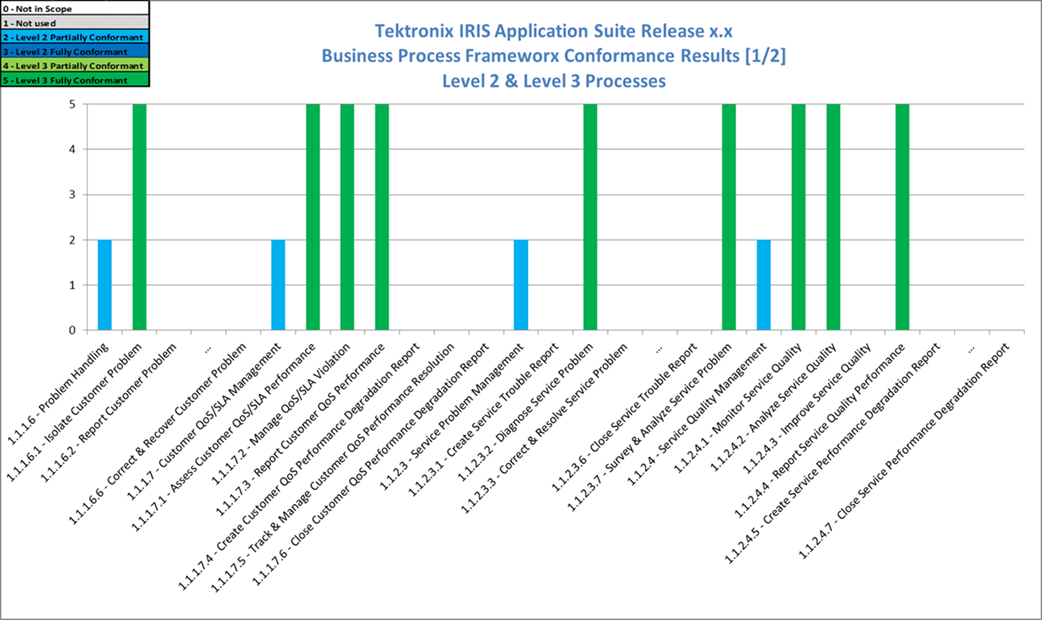
Task: Select the green bar for Diagnose Service Problem
Action: (x=590, y=217)
